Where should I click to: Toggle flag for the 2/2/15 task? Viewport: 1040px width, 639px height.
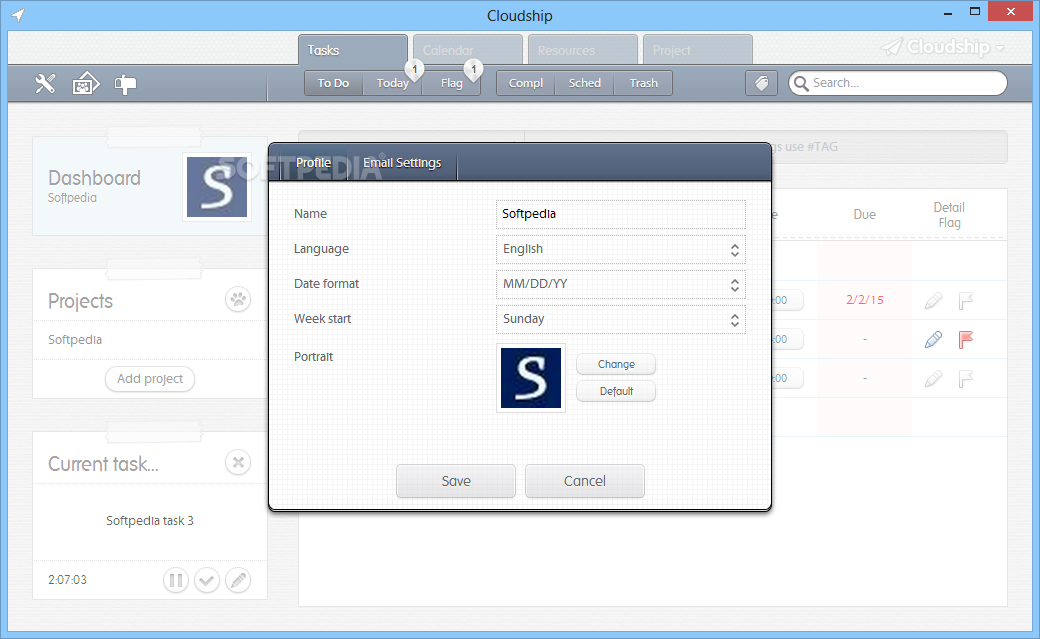click(x=966, y=301)
